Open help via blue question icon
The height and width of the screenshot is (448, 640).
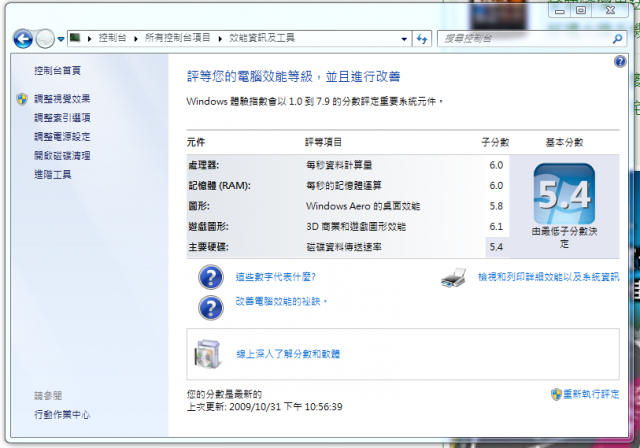point(620,62)
